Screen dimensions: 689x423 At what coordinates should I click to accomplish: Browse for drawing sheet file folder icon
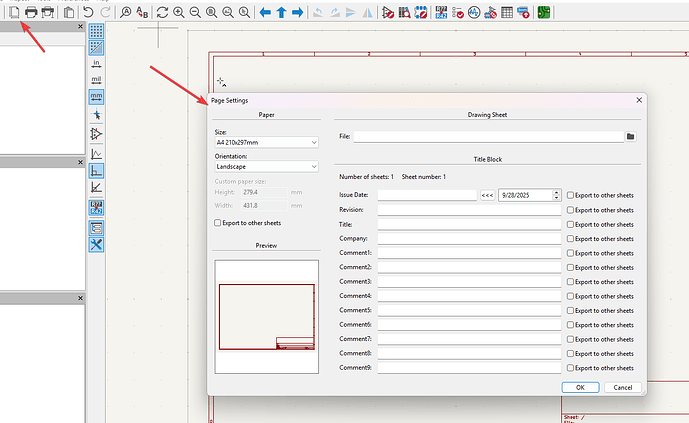click(631, 135)
